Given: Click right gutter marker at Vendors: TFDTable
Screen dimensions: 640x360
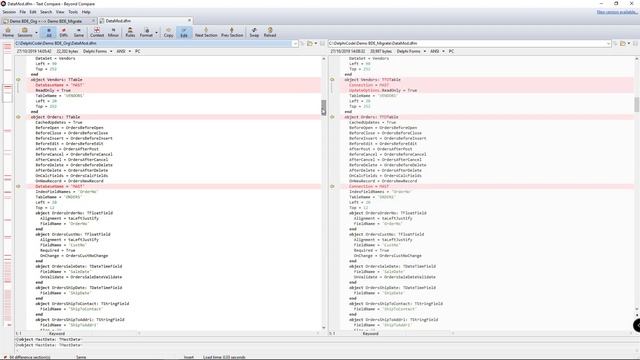Looking at the screenshot, I should click(x=332, y=80).
